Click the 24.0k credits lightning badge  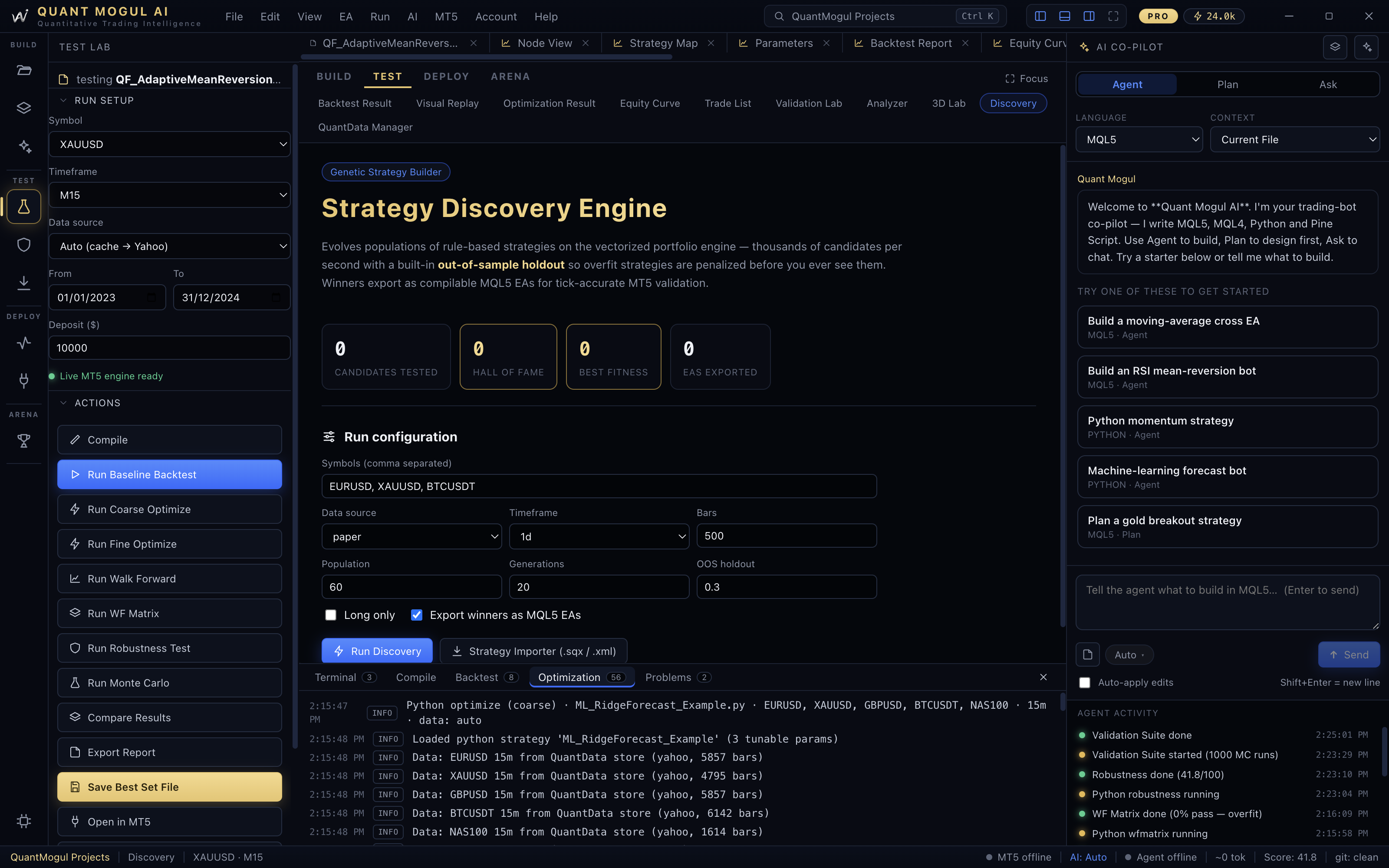click(x=1214, y=16)
